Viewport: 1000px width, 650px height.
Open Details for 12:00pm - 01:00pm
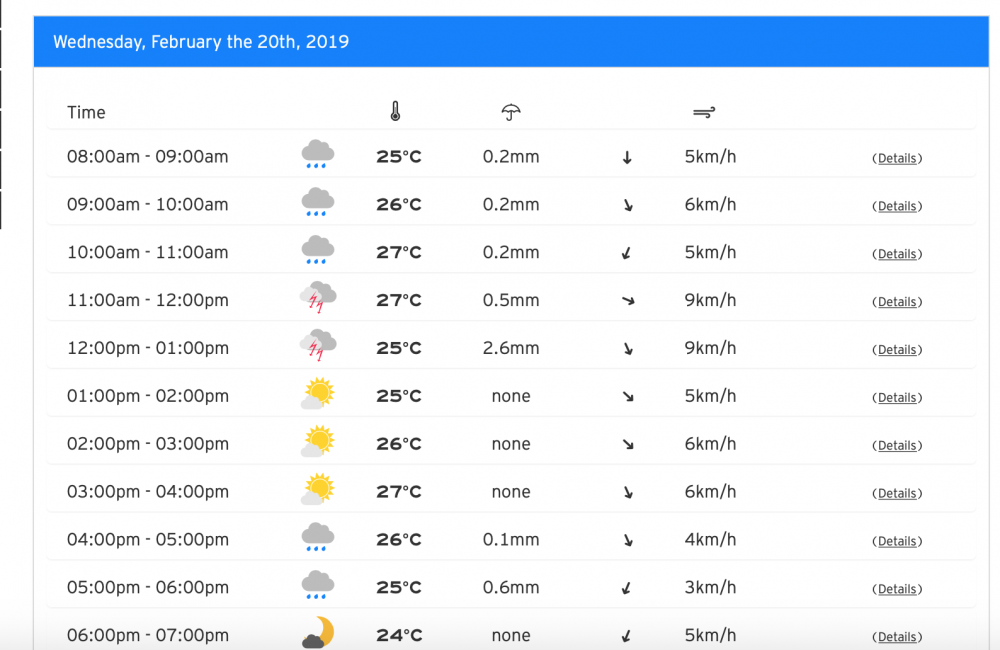point(897,350)
